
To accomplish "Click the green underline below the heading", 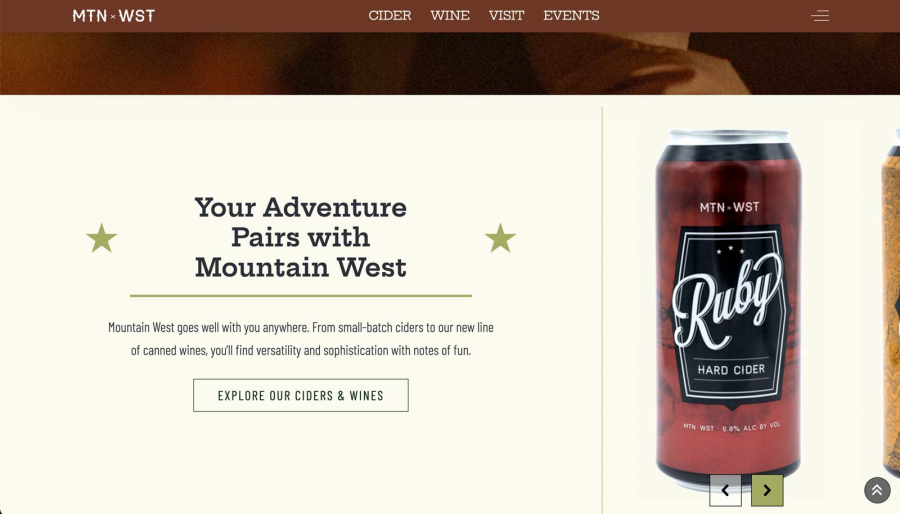I will [301, 296].
